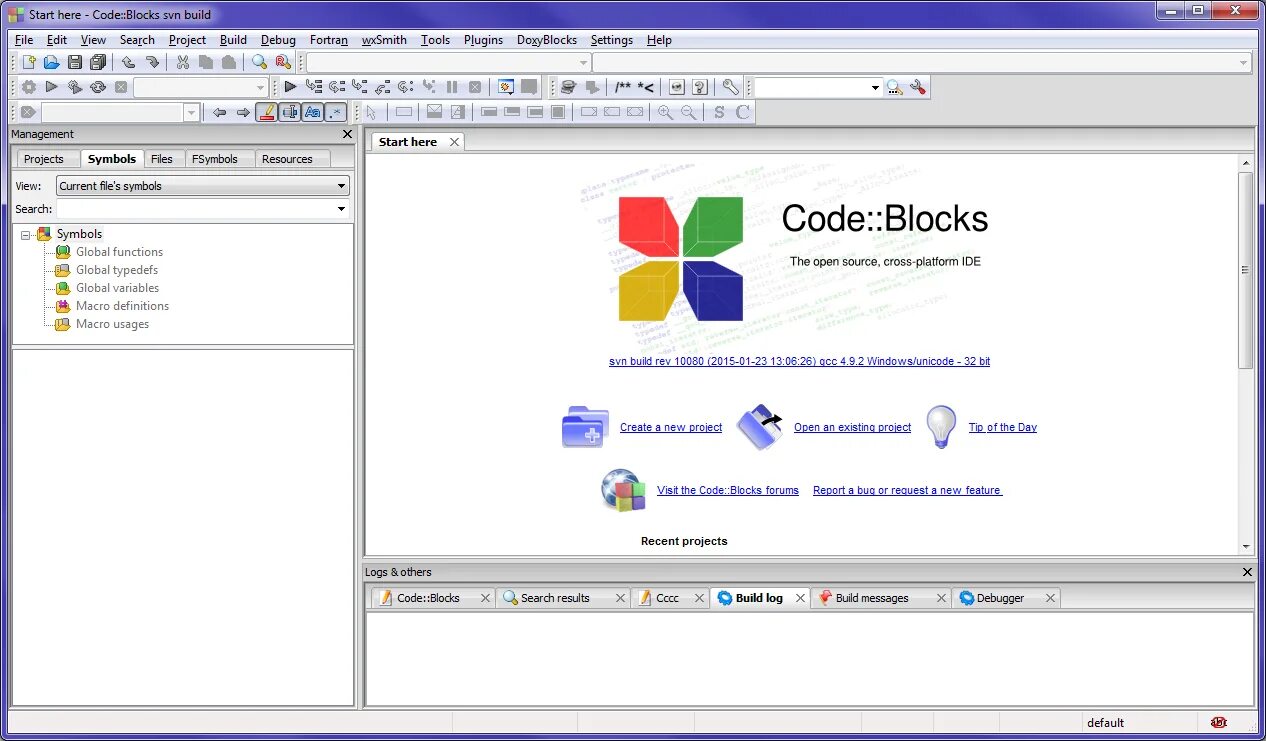Open the View combo box in Symbols panel
1266x741 pixels.
(203, 186)
